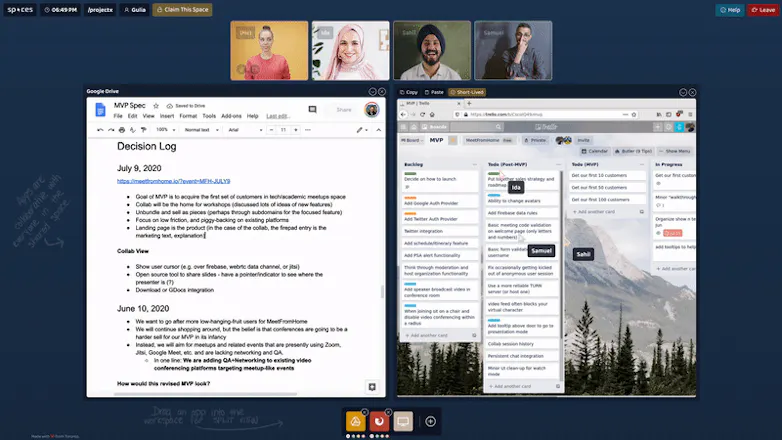782x440 pixels.
Task: Click the Trello create plus icon
Action: (657, 127)
